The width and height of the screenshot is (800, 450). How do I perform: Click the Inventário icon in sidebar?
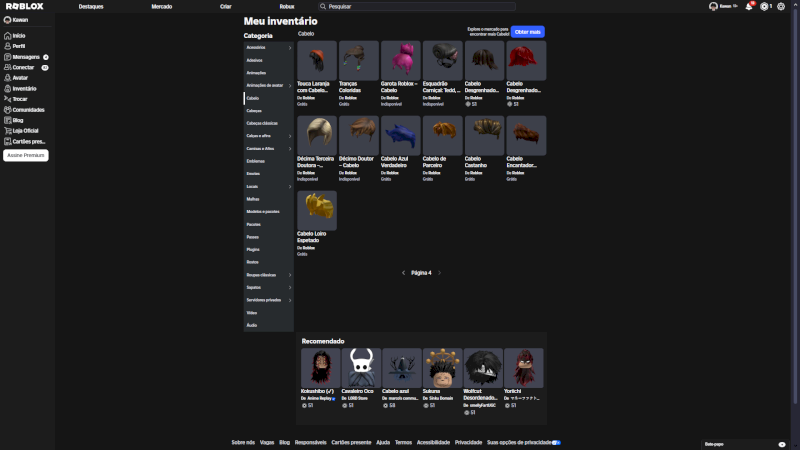click(x=8, y=89)
